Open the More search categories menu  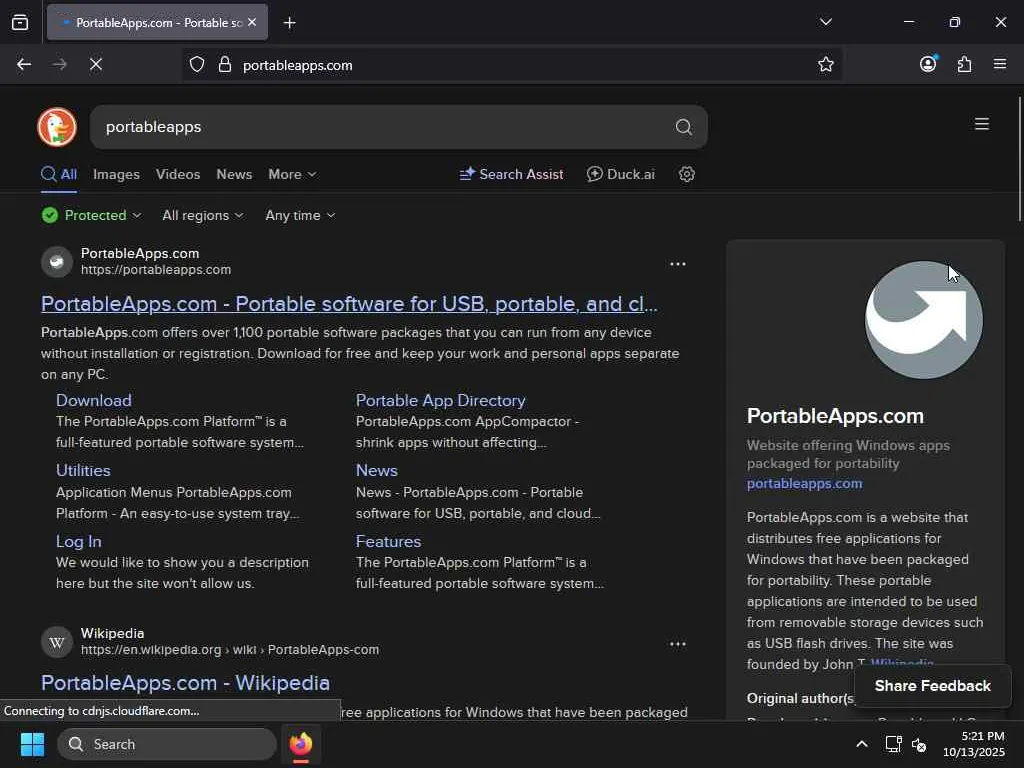tap(292, 174)
